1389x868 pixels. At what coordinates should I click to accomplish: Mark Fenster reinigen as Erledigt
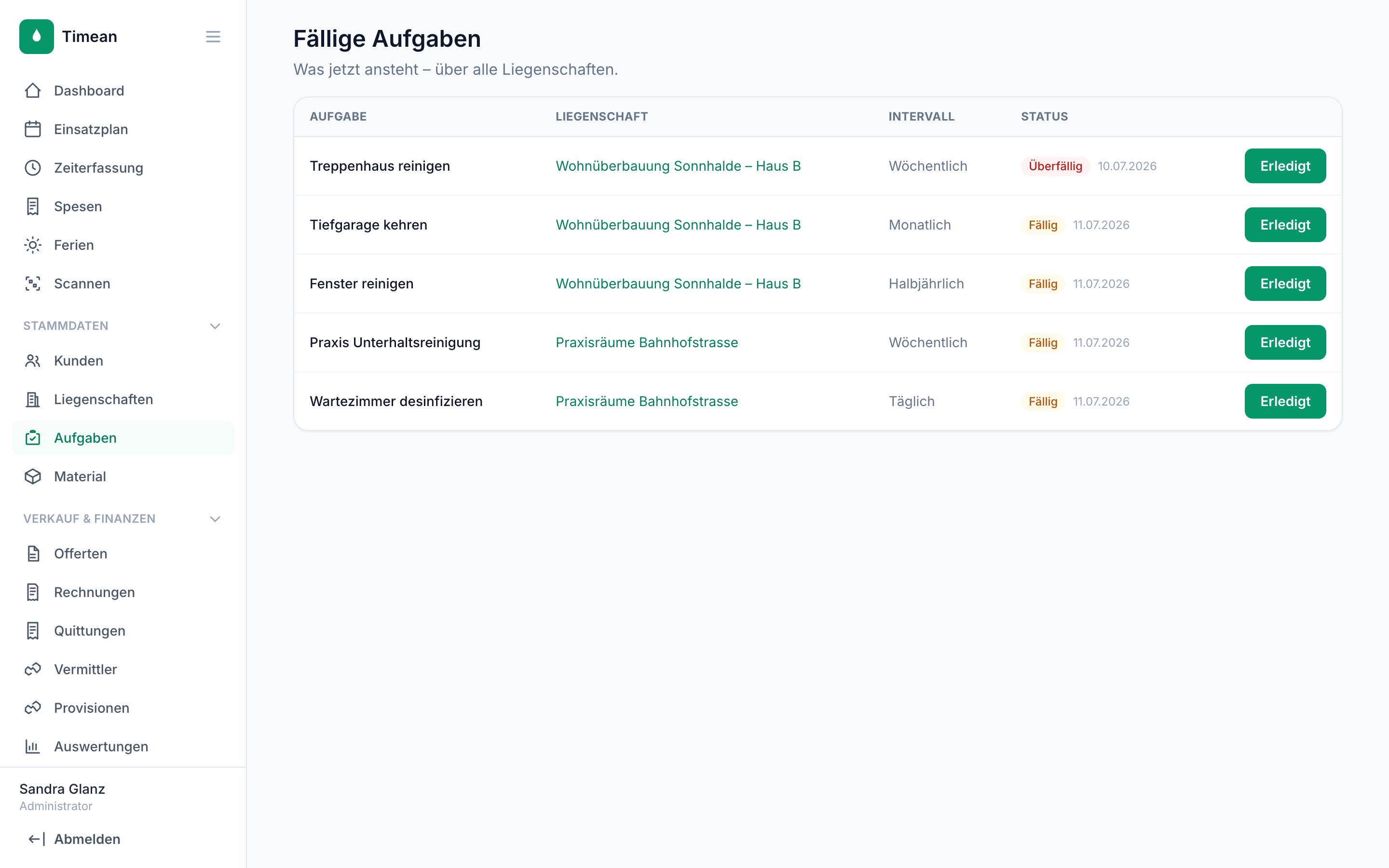[x=1284, y=284]
